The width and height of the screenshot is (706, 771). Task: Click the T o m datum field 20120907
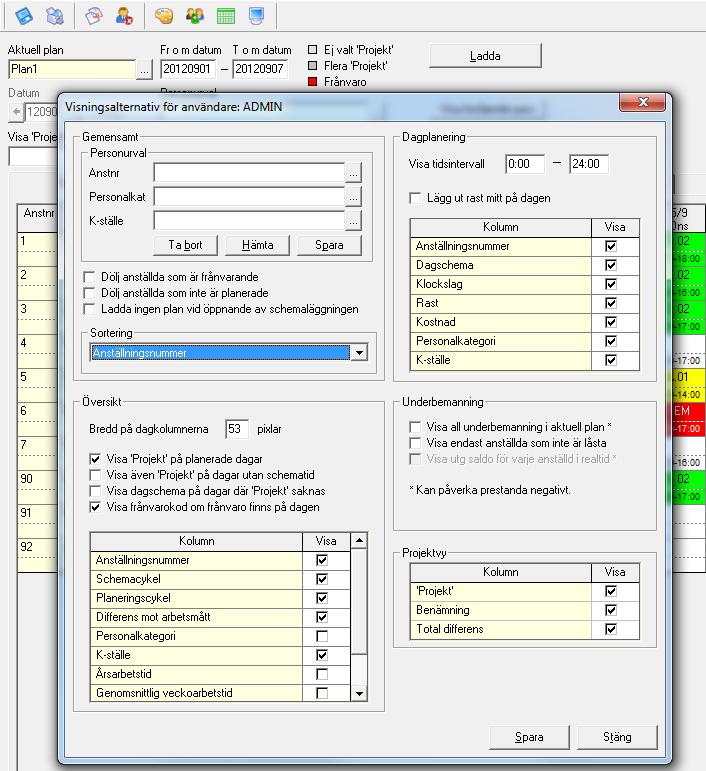pyautogui.click(x=260, y=69)
